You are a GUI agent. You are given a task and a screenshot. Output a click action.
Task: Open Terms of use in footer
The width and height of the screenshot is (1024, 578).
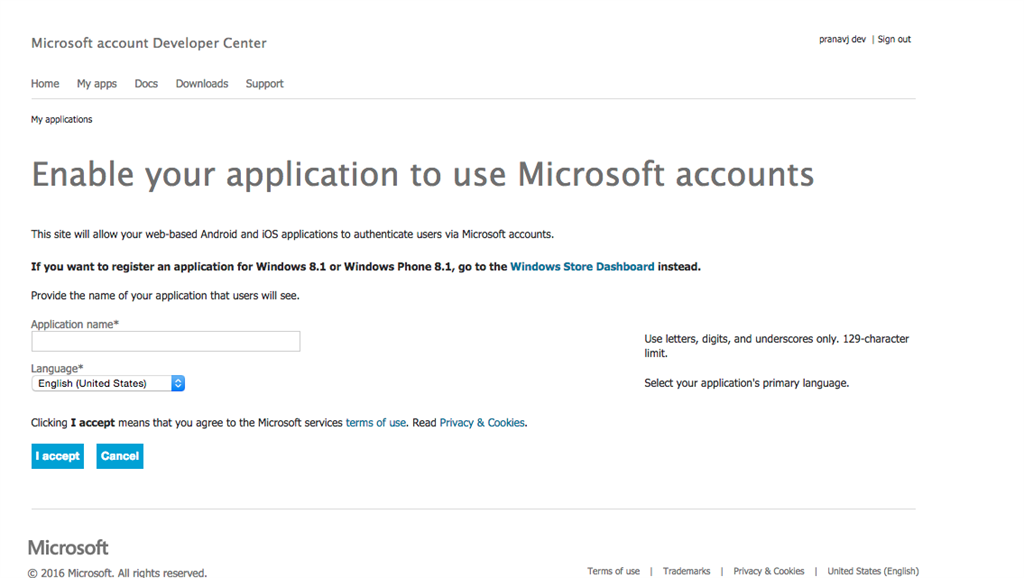point(613,571)
